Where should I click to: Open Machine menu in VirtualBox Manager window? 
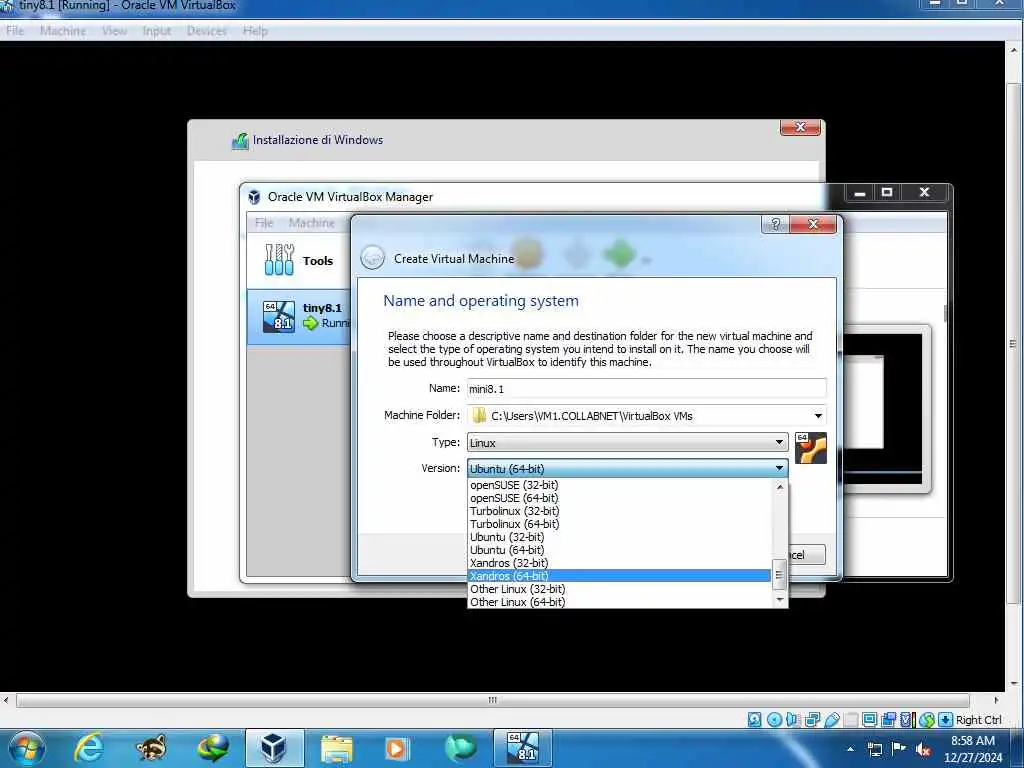(312, 223)
